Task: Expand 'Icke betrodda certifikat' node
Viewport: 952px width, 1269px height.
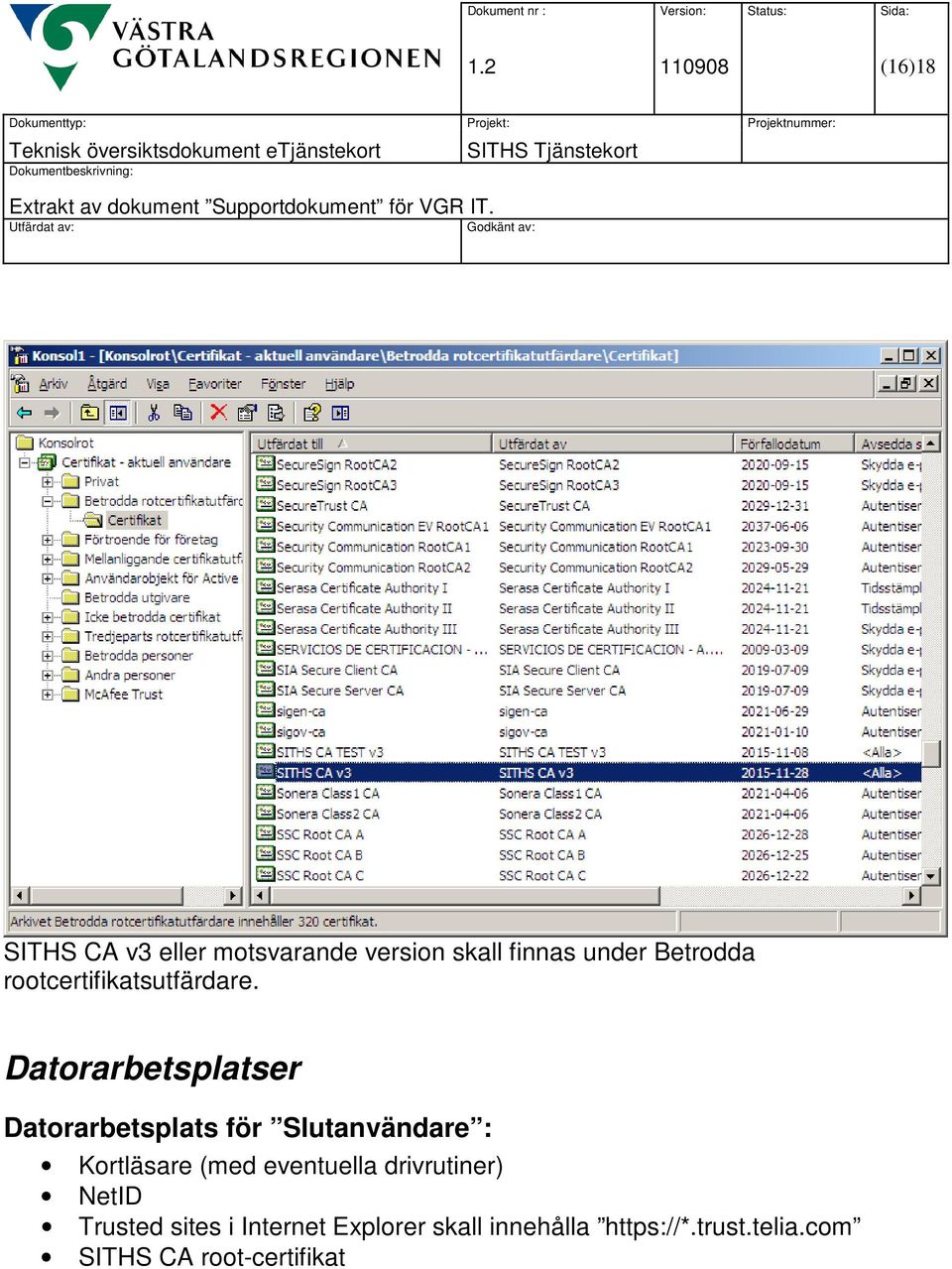Action: coord(48,617)
